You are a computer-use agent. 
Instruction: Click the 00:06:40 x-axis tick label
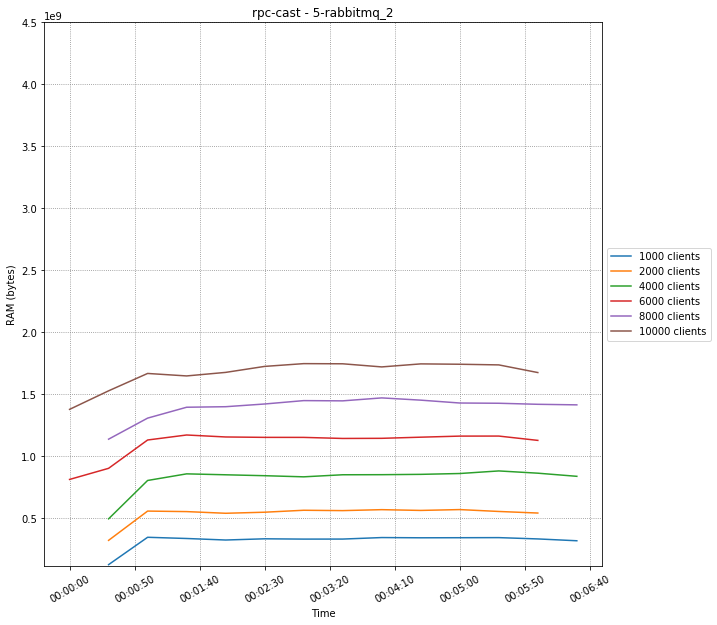click(589, 582)
